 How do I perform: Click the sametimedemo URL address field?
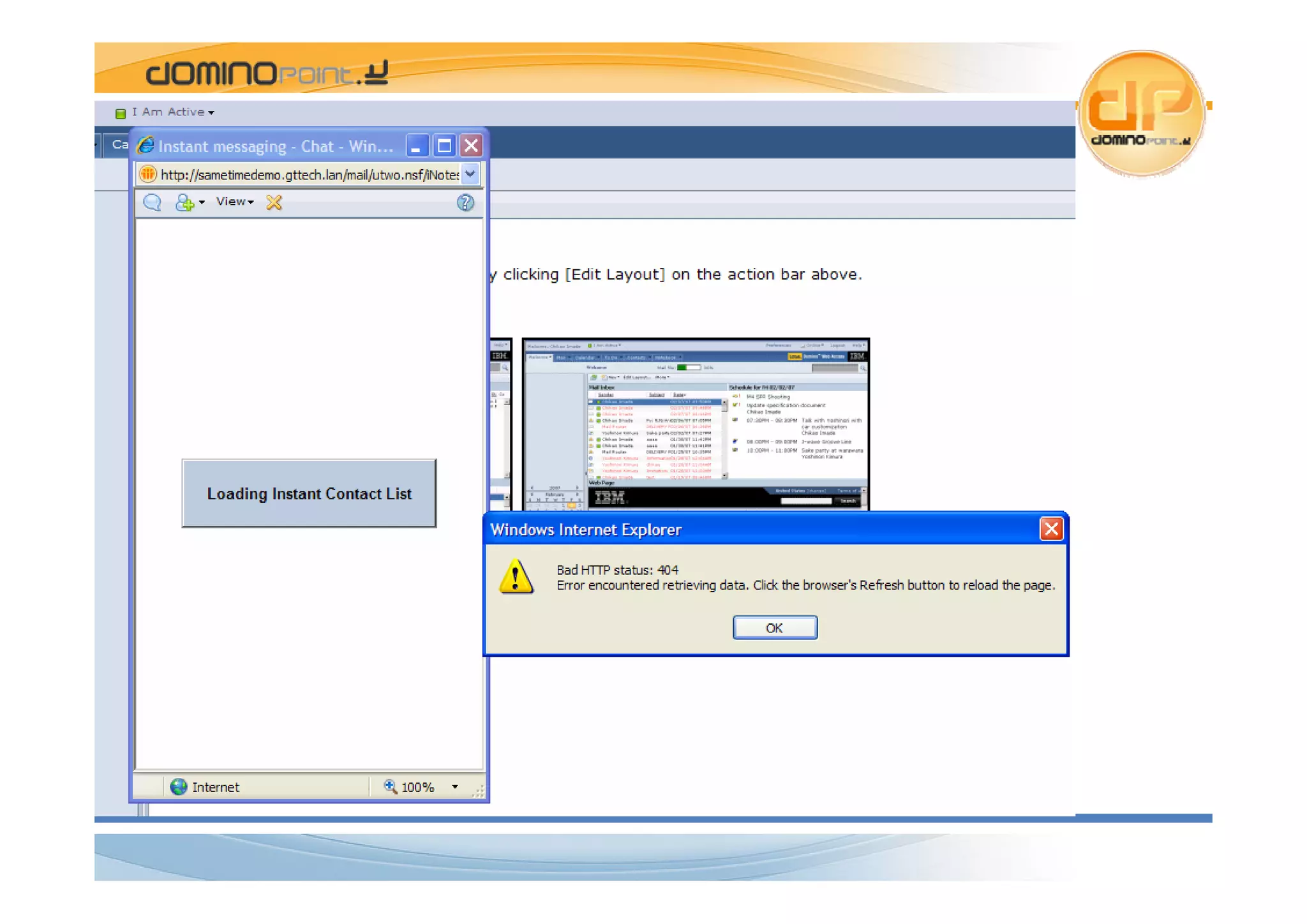click(310, 174)
